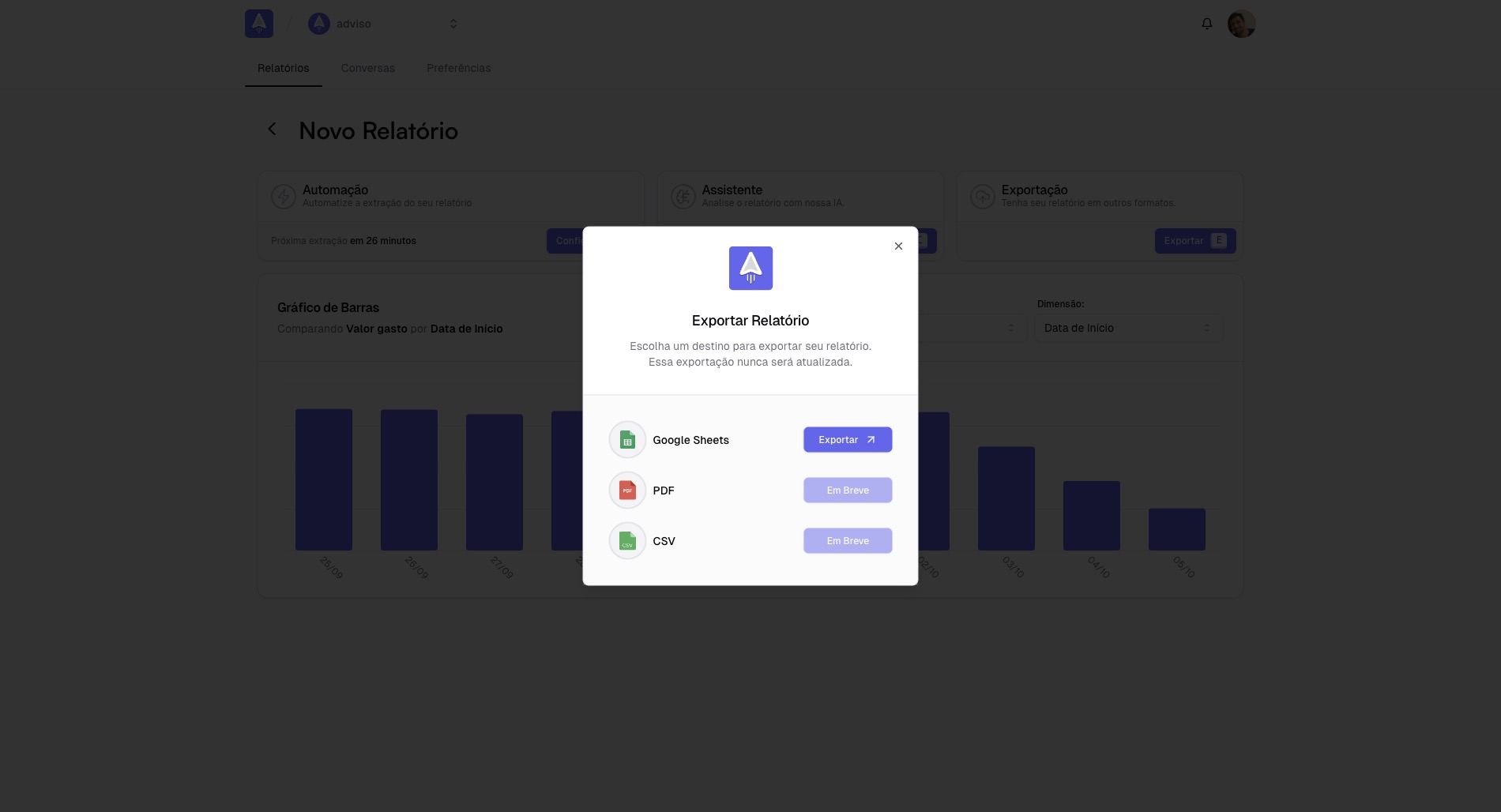This screenshot has width=1501, height=812.
Task: Click the 26/09 bar in the chart
Action: pos(409,480)
